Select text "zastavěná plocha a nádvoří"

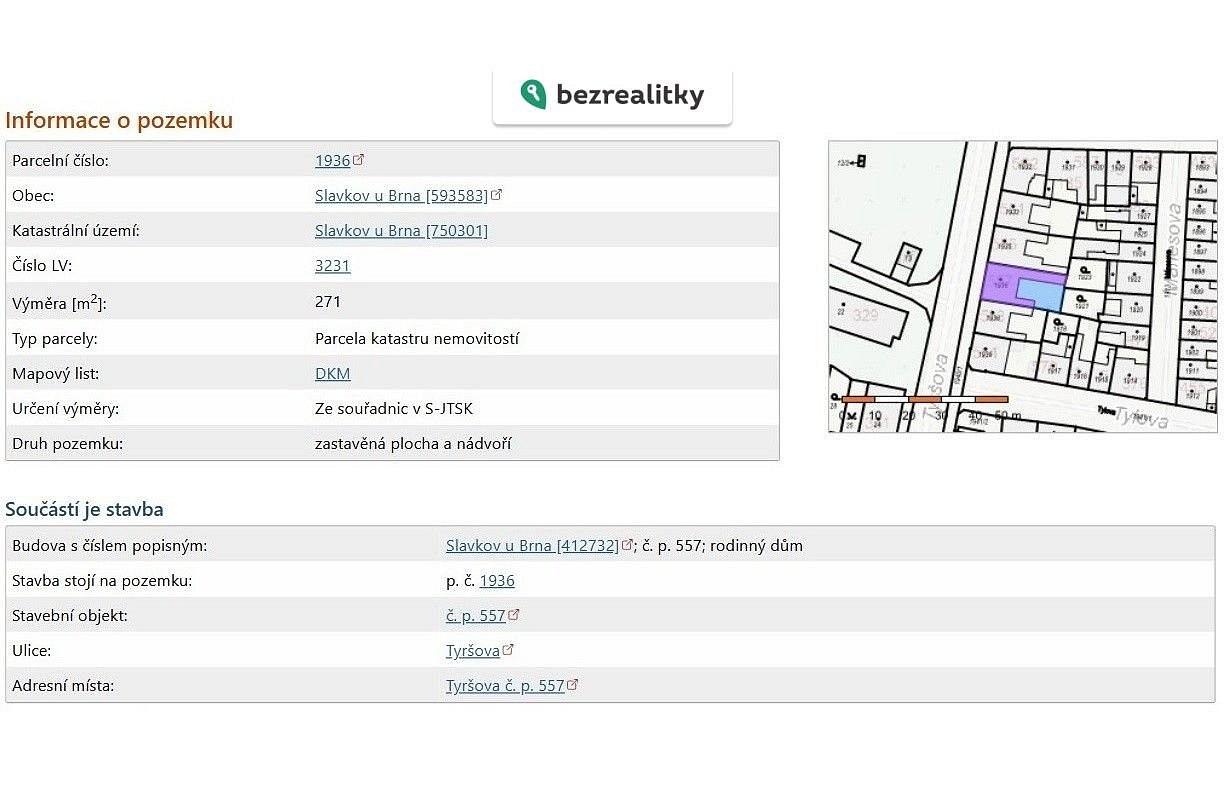[x=413, y=444]
